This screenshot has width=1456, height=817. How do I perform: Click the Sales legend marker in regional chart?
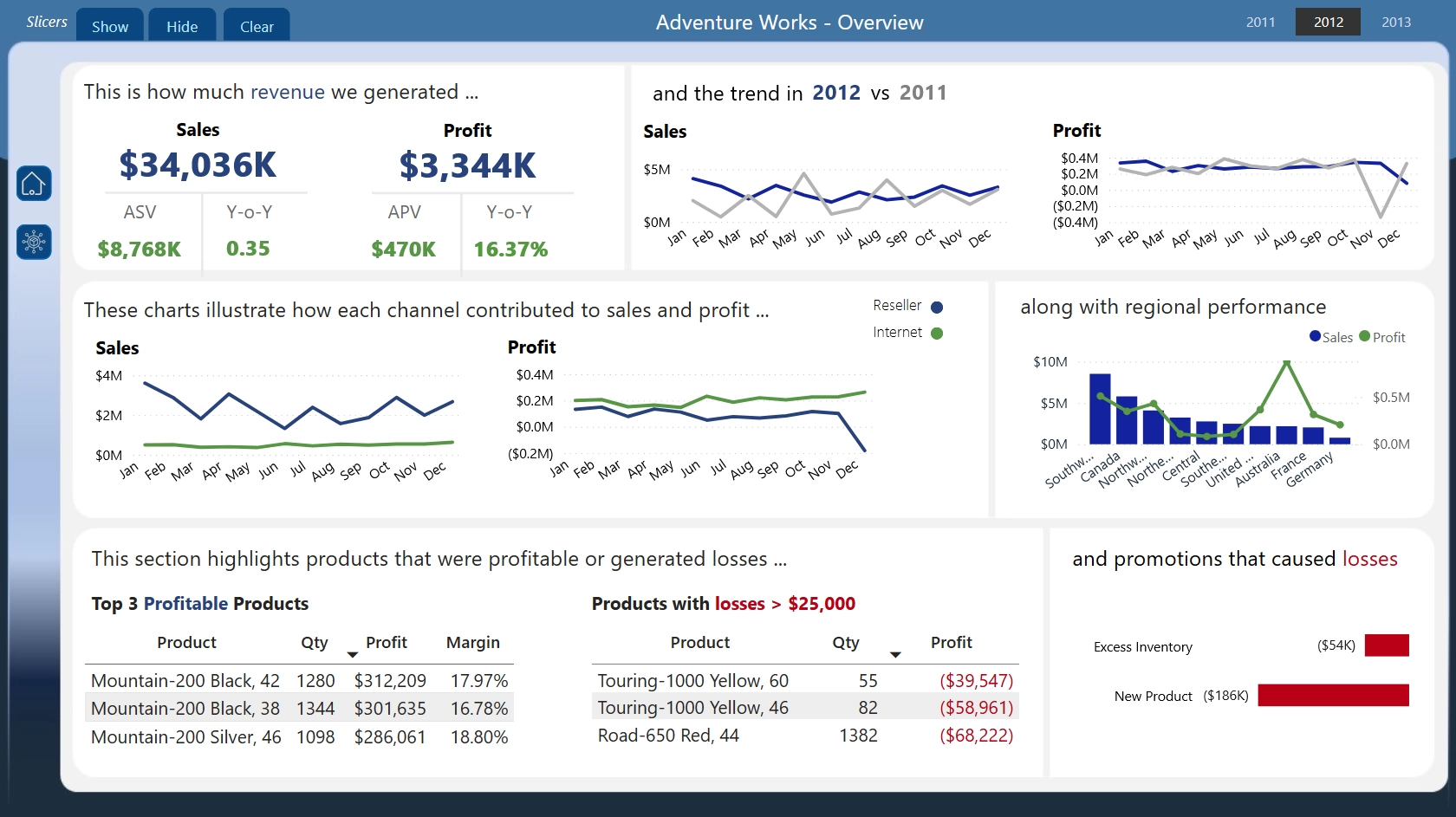tap(1316, 336)
